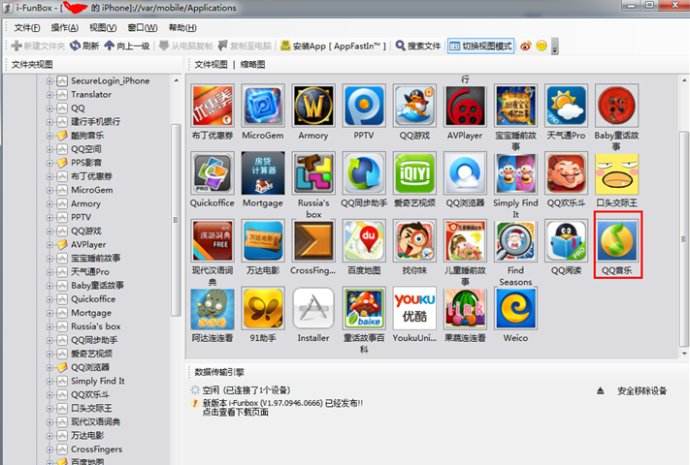Click the Simply Find It app icon

516,173
